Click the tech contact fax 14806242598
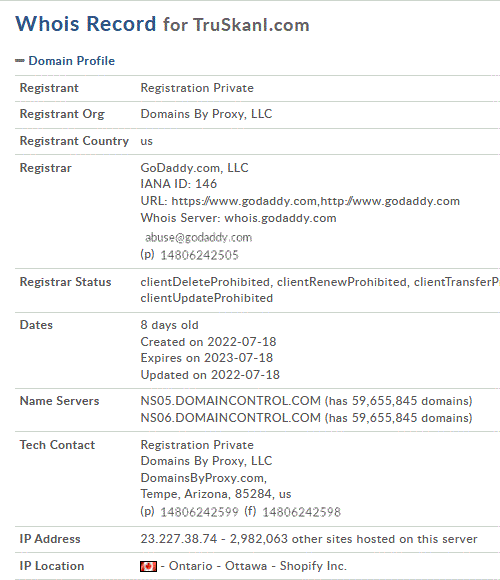 301,512
